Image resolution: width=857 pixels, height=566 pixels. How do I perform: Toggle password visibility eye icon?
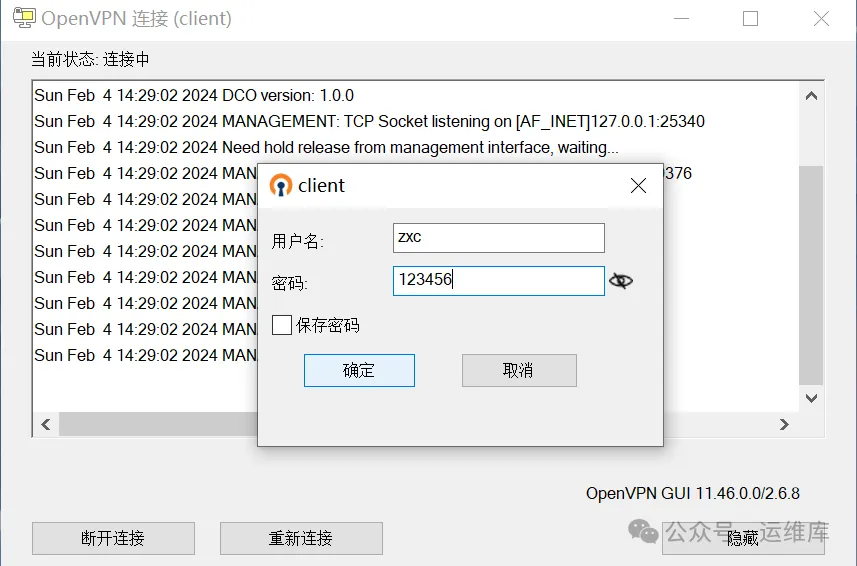coord(621,281)
